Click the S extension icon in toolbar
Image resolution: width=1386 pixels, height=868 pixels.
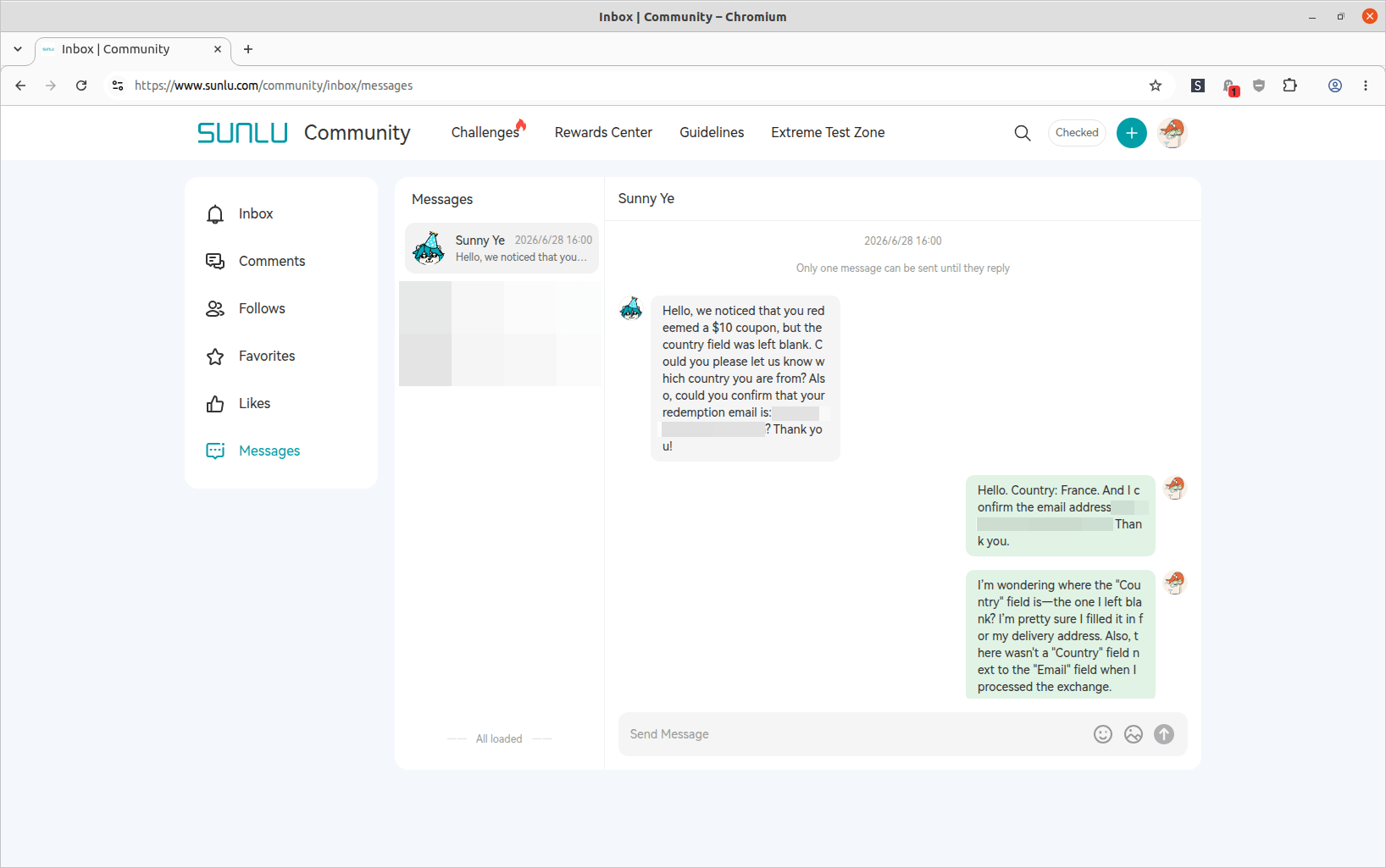coord(1198,86)
